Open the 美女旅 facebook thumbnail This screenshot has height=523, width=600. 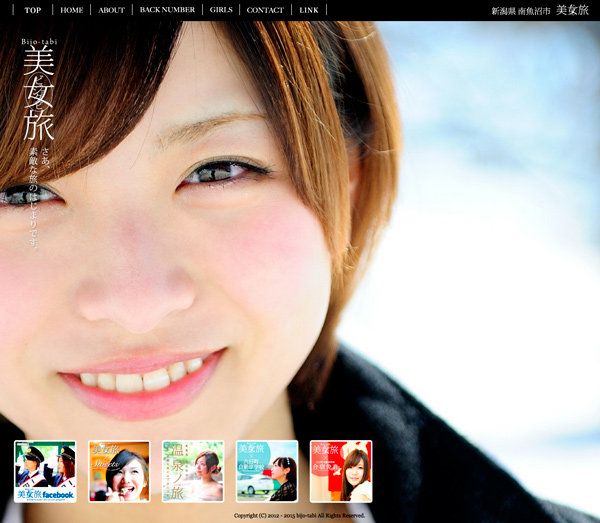[45, 471]
